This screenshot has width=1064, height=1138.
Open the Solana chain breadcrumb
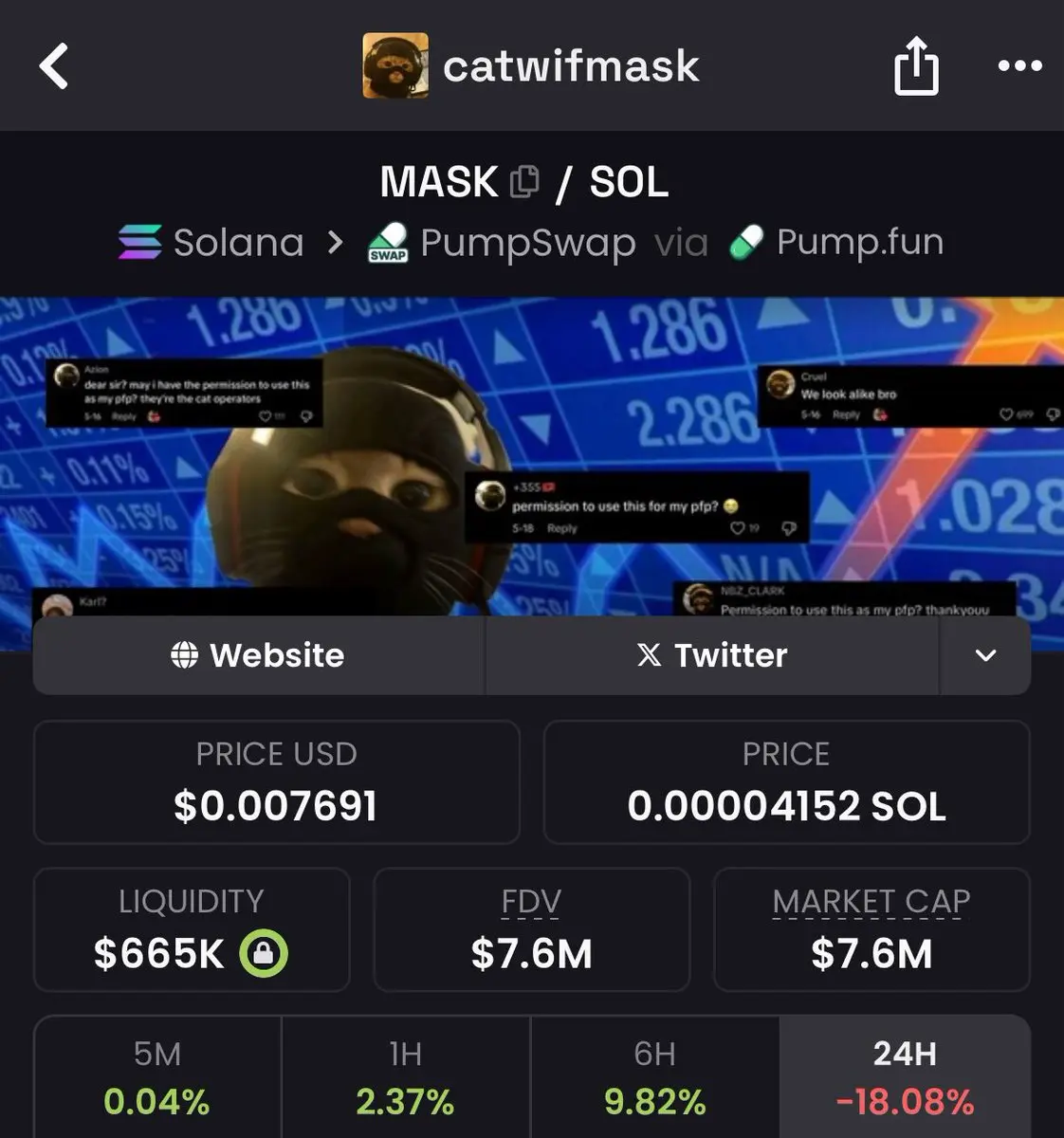(x=211, y=243)
